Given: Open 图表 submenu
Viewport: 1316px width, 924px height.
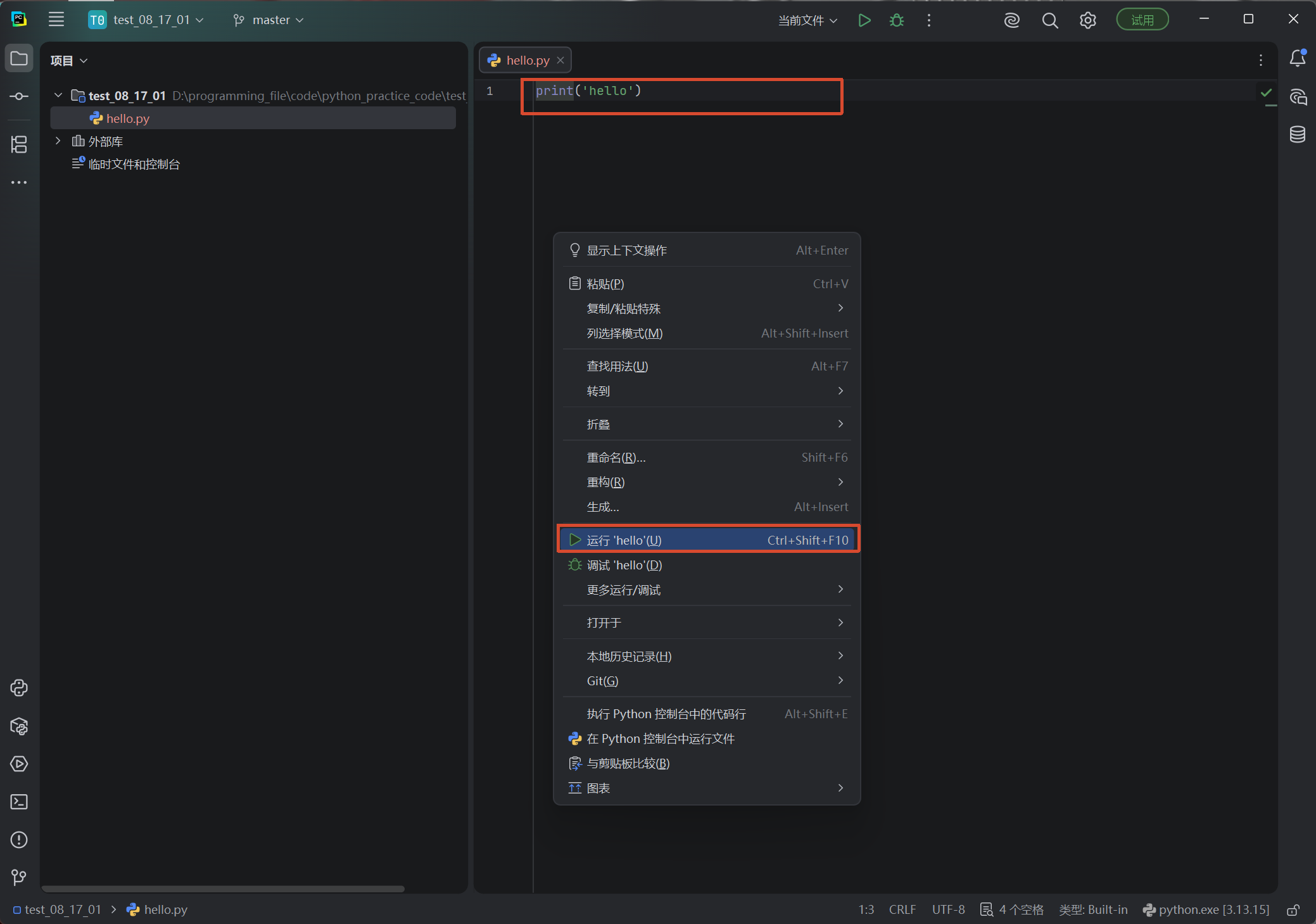Looking at the screenshot, I should pyautogui.click(x=707, y=788).
